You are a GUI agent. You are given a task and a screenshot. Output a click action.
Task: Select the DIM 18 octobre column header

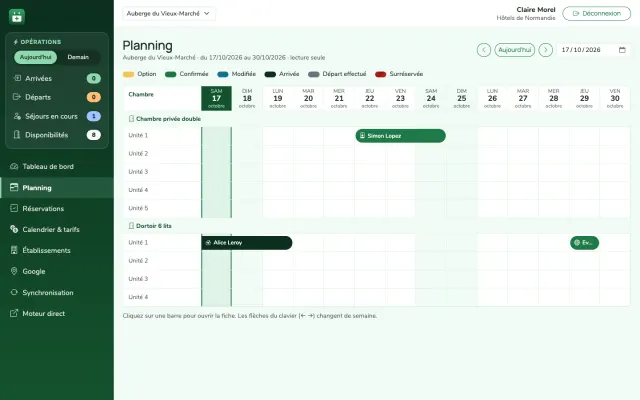(247, 98)
